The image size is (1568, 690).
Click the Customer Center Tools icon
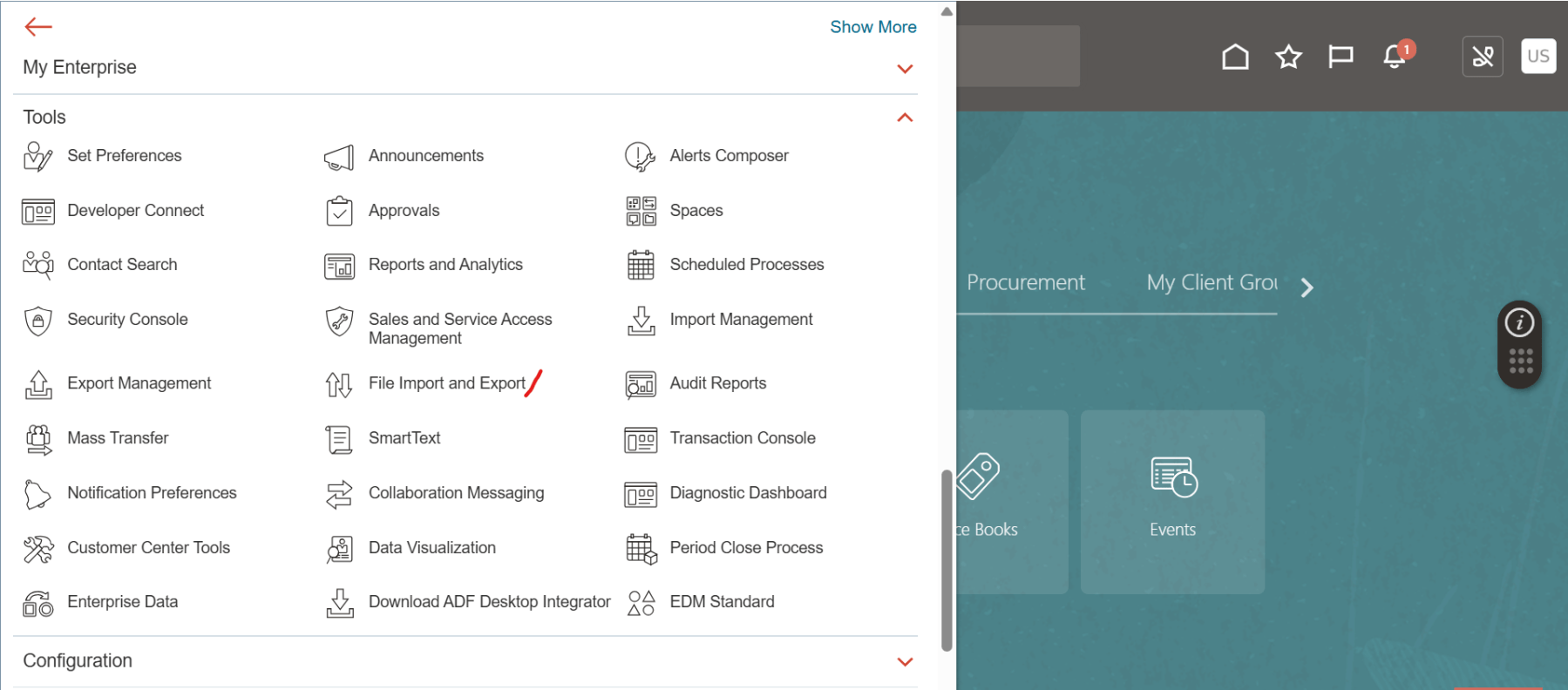coord(37,549)
